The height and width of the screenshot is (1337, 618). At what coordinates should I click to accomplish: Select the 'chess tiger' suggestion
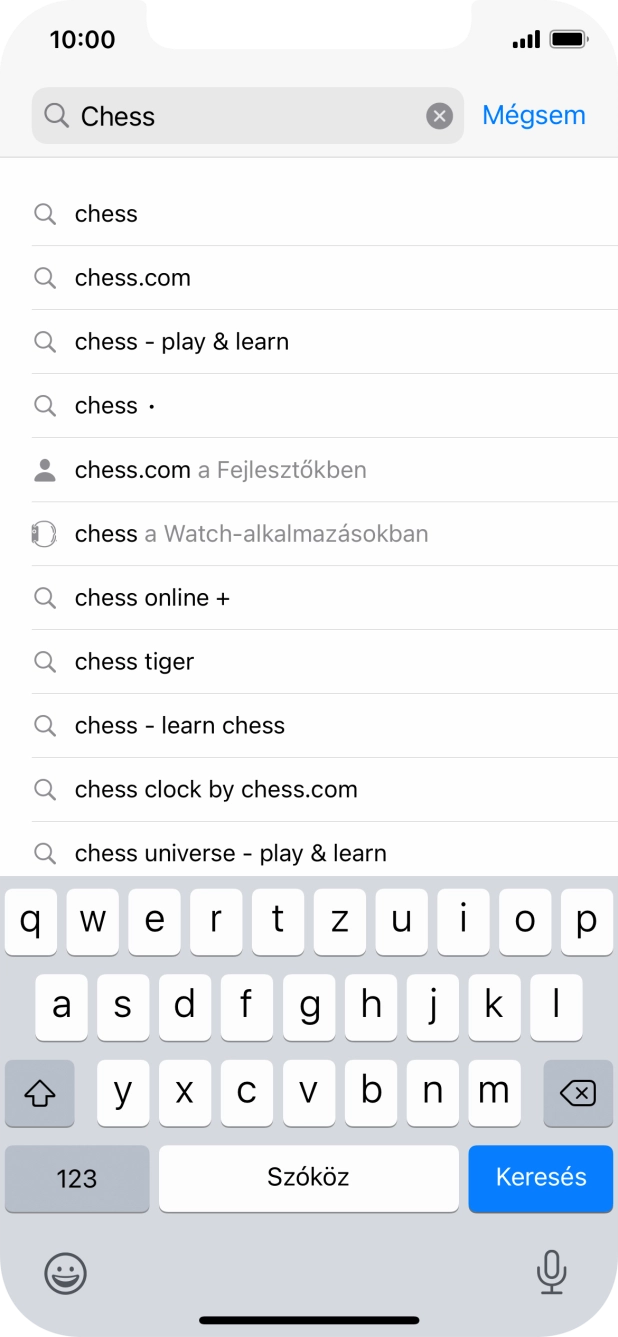[135, 662]
